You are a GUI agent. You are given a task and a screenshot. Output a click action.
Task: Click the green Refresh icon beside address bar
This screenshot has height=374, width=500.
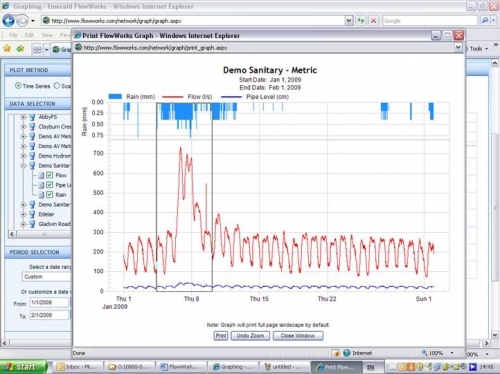[x=361, y=21]
